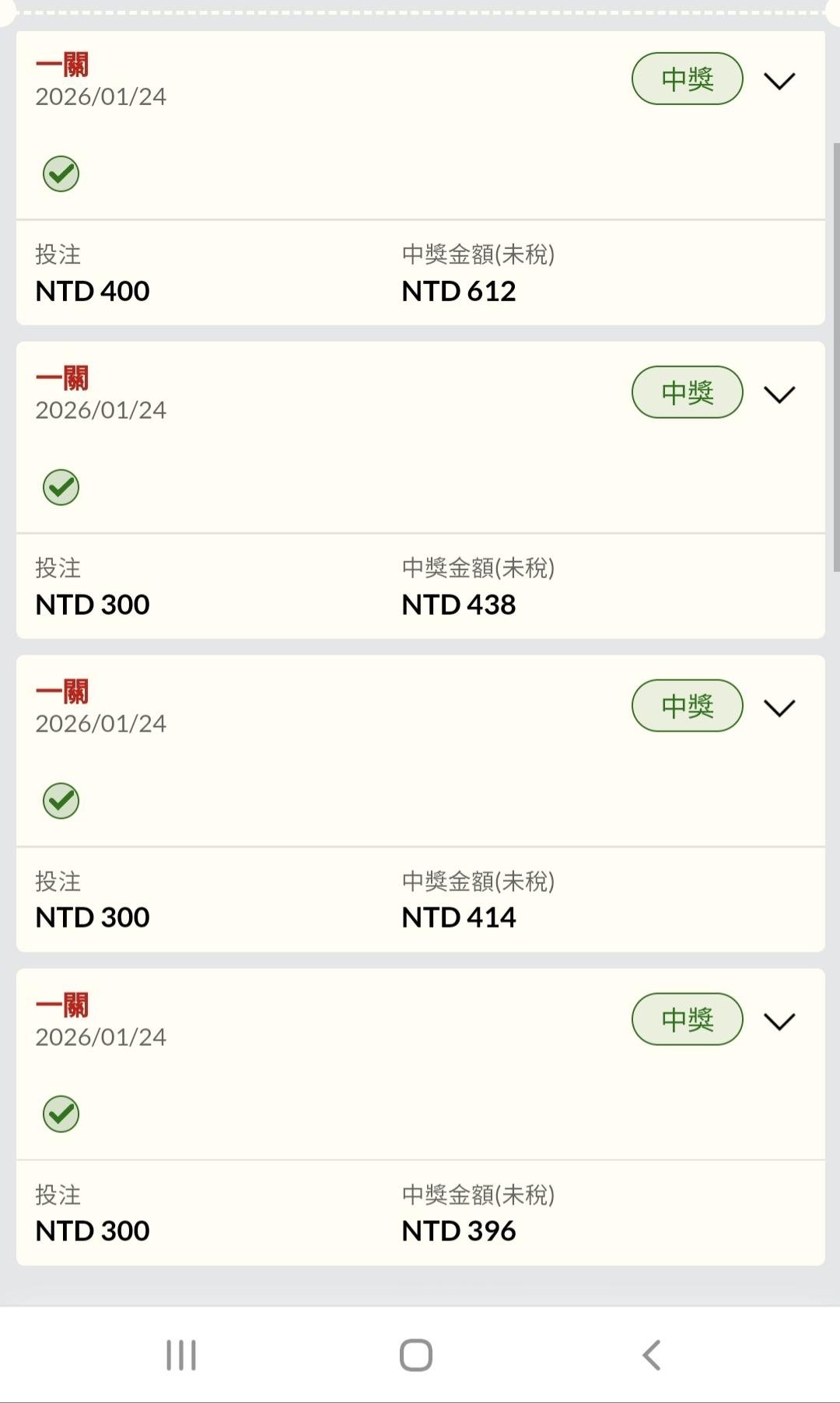Tap green check icon on NTD 414 bet
The width and height of the screenshot is (840, 1403).
tap(61, 801)
